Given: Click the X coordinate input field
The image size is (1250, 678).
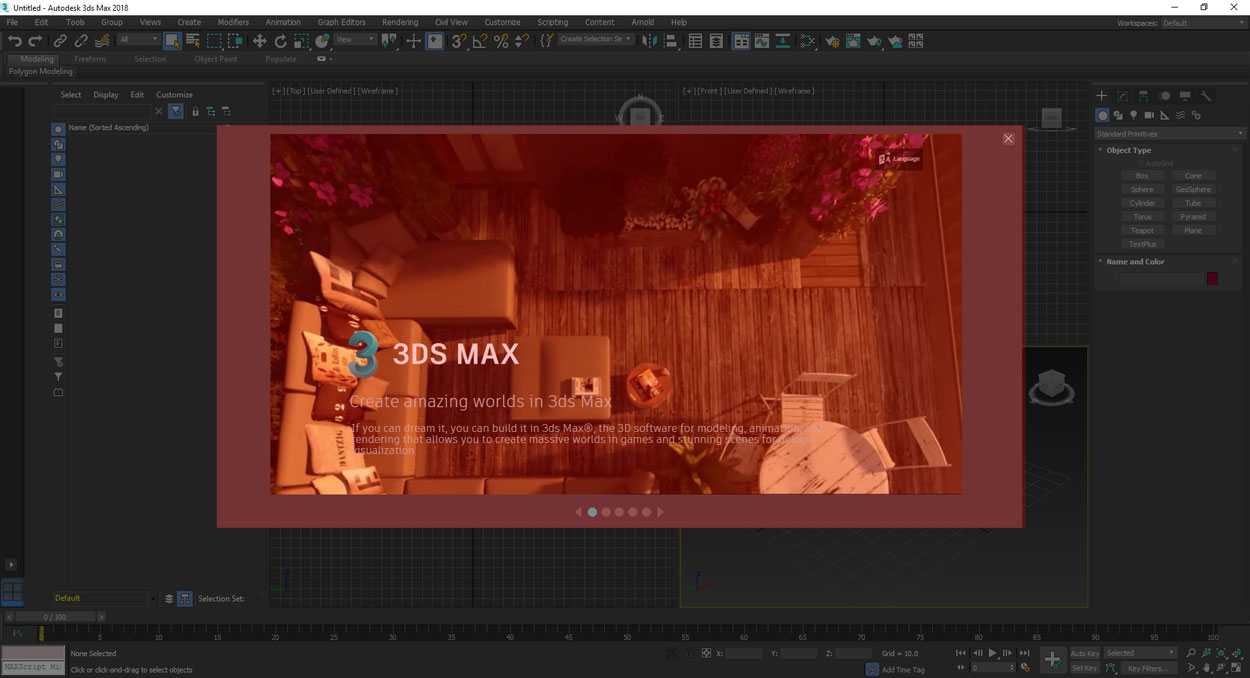Looking at the screenshot, I should coord(743,653).
